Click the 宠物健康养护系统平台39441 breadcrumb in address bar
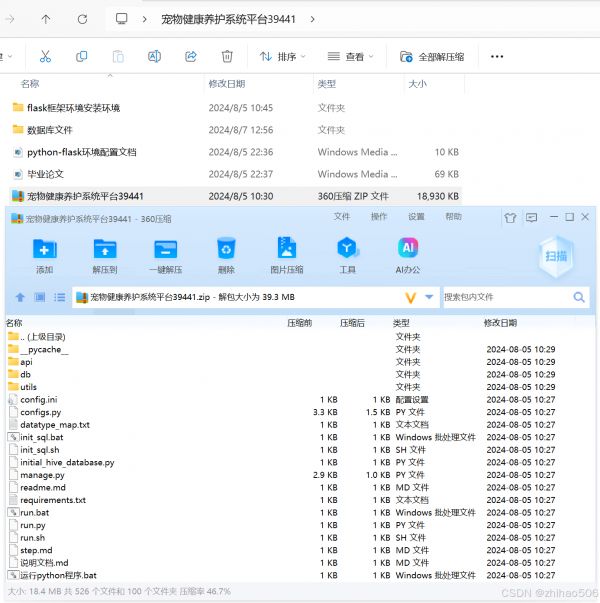Image resolution: width=600 pixels, height=603 pixels. click(228, 19)
